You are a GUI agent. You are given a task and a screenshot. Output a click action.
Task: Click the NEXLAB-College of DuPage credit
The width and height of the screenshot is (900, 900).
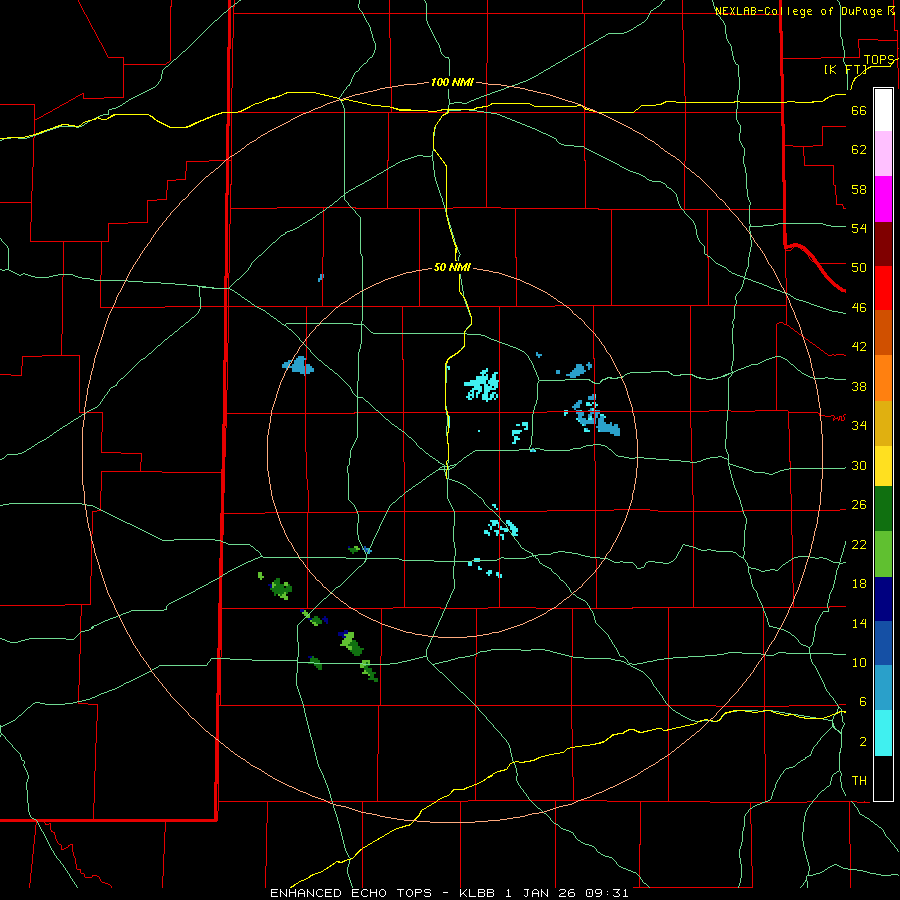pyautogui.click(x=799, y=11)
